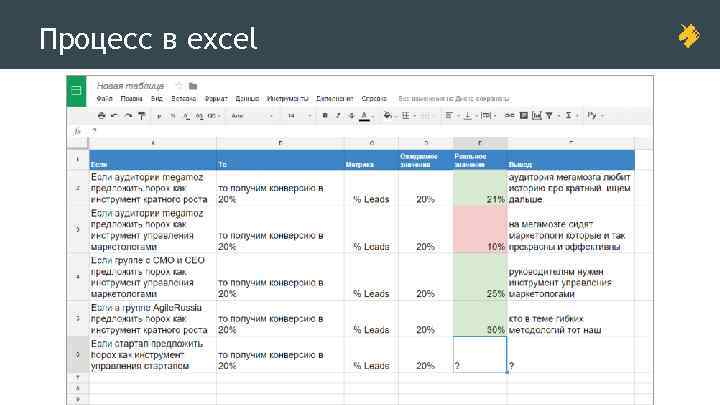This screenshot has width=720, height=405.
Task: Open the text color picker
Action: pyautogui.click(x=365, y=116)
